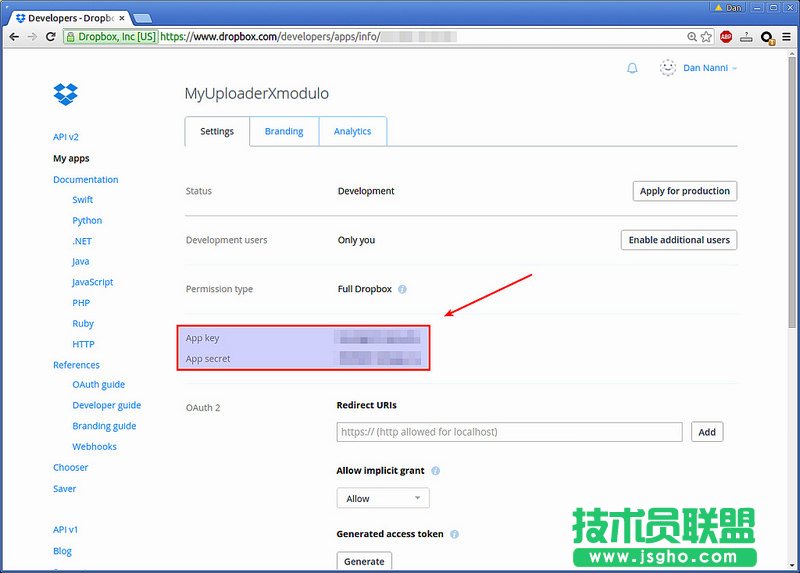800x573 pixels.
Task: Click the Apply for production button
Action: [685, 191]
